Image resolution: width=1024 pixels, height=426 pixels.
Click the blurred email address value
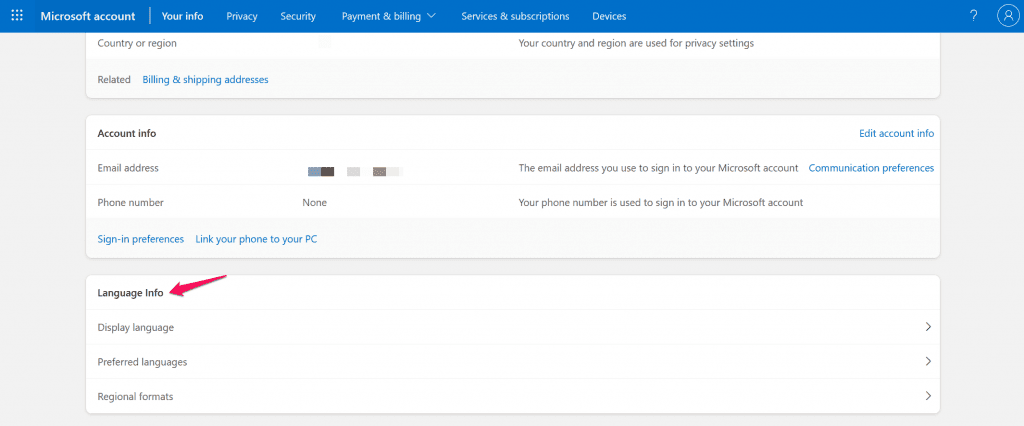point(355,171)
